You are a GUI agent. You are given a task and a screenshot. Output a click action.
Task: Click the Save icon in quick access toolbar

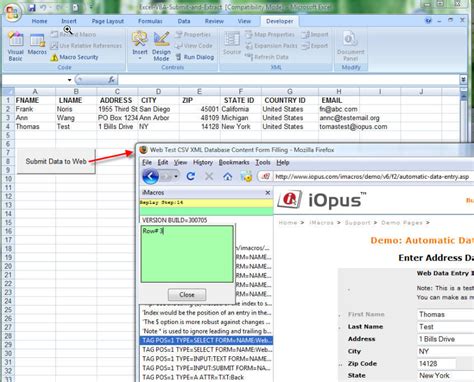click(x=32, y=7)
